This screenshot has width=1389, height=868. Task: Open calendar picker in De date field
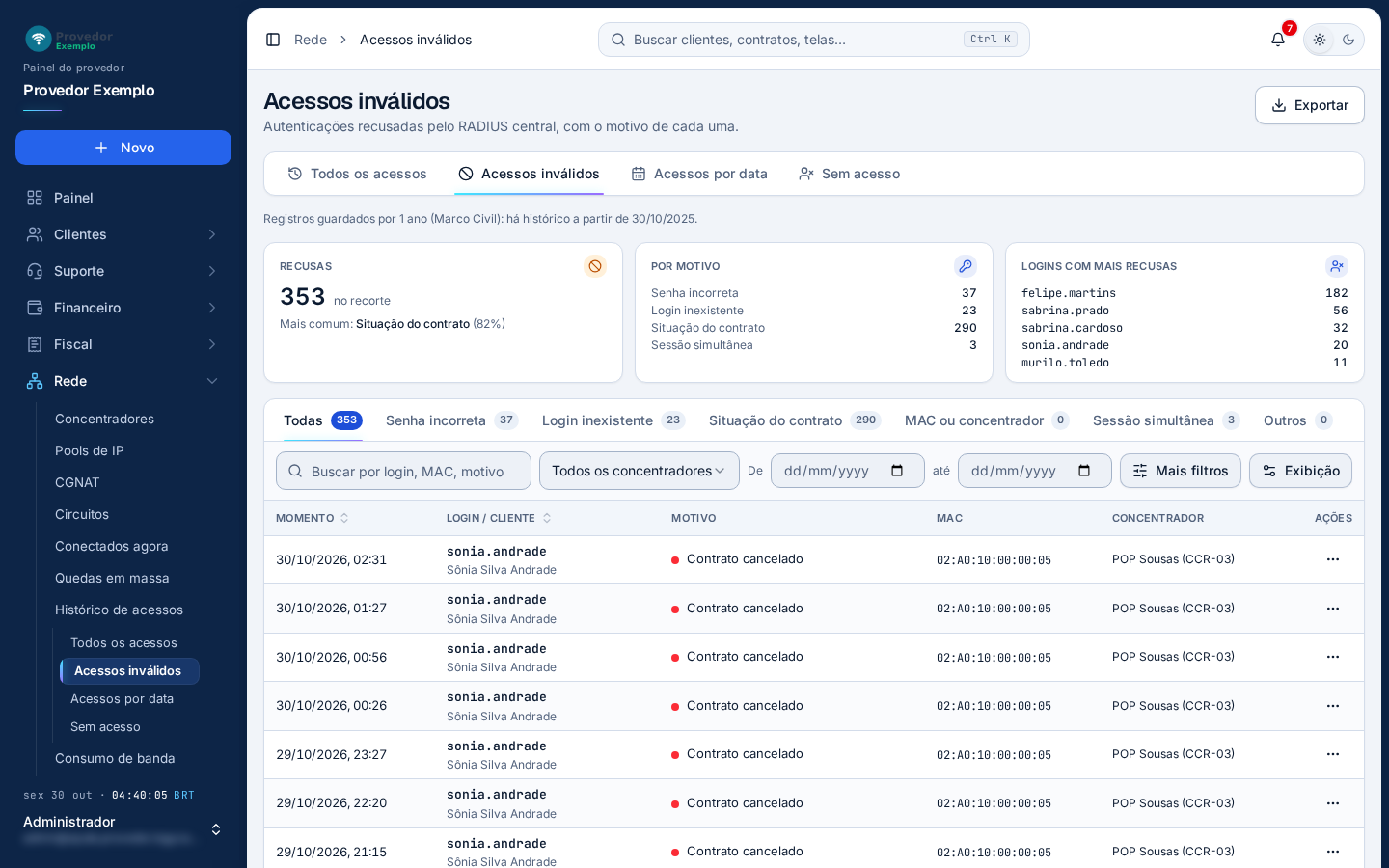pos(897,471)
